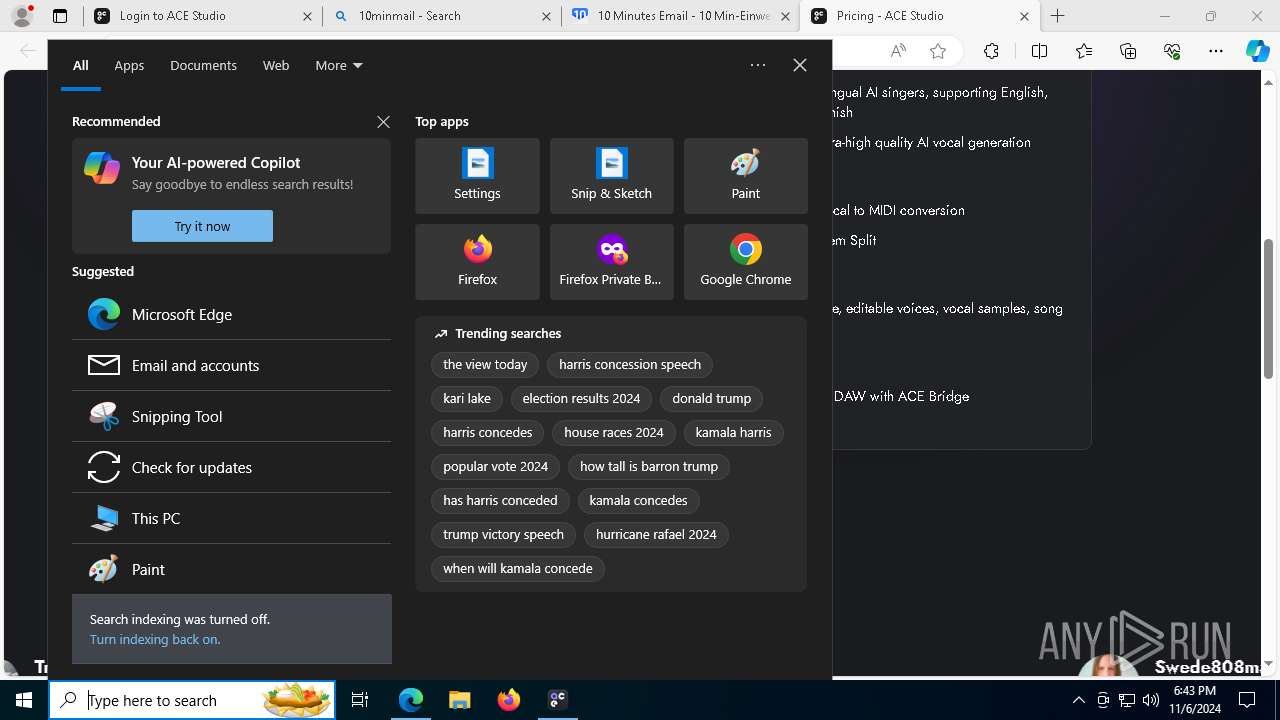
Task: Search trending 'the view today'
Action: coord(485,365)
